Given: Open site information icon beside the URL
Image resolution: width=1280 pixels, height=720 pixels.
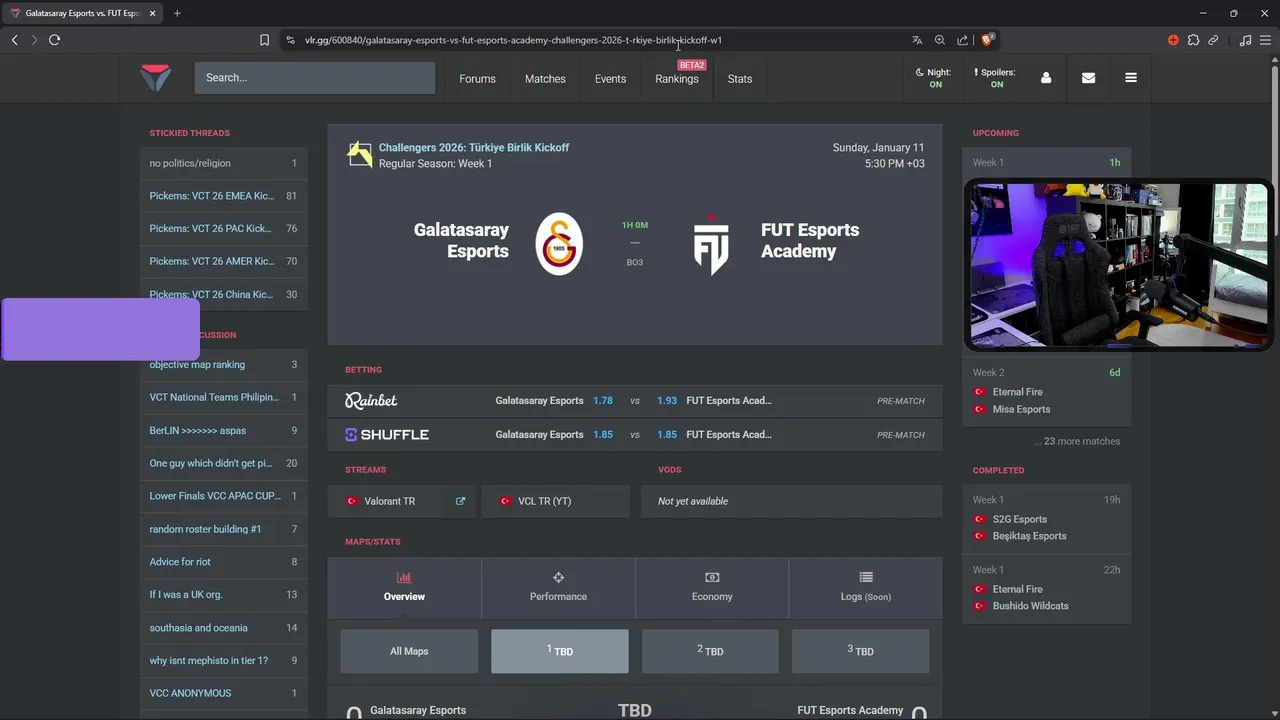Looking at the screenshot, I should (290, 40).
